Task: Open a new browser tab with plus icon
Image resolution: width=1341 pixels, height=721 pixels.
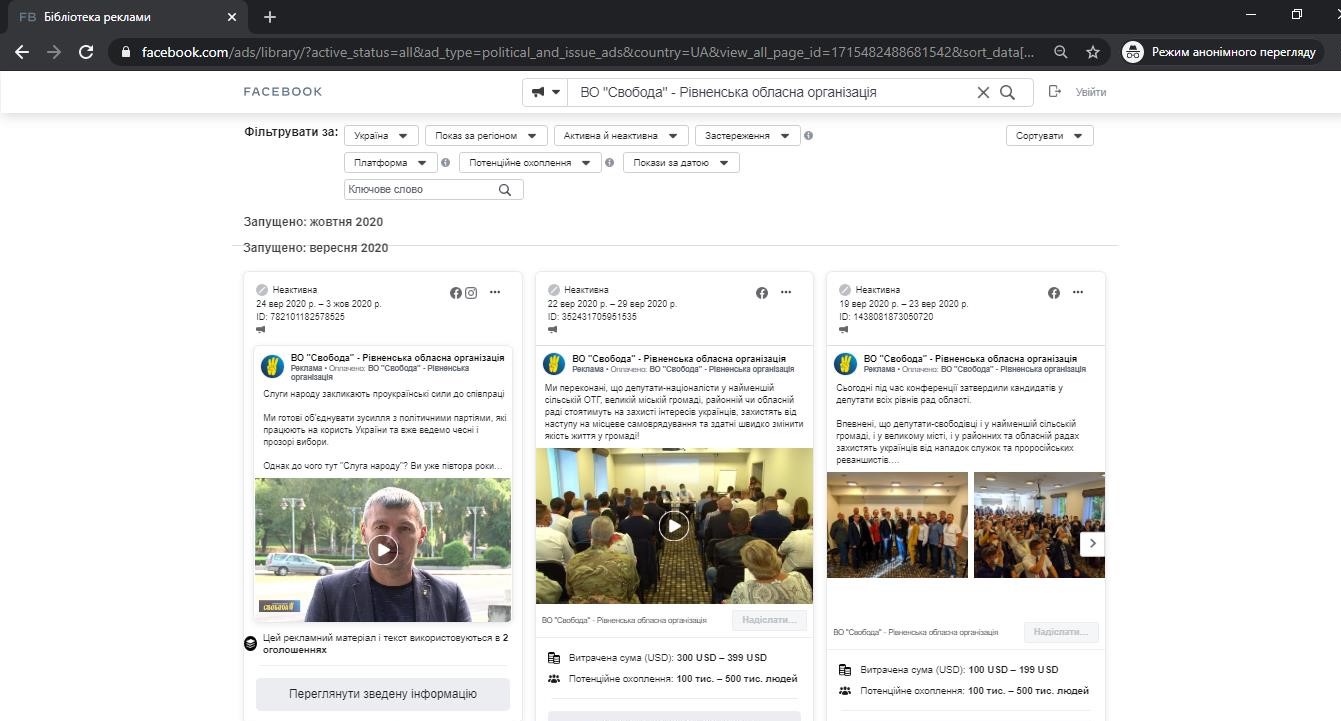Action: click(270, 17)
